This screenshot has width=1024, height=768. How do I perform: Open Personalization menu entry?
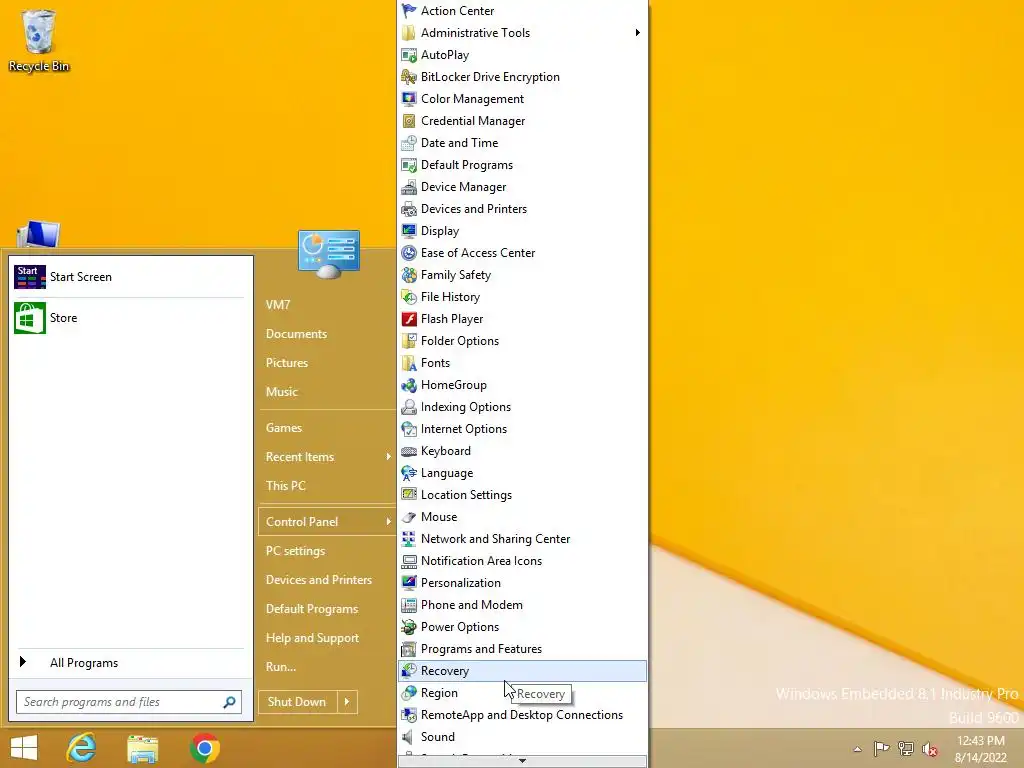tap(522, 583)
